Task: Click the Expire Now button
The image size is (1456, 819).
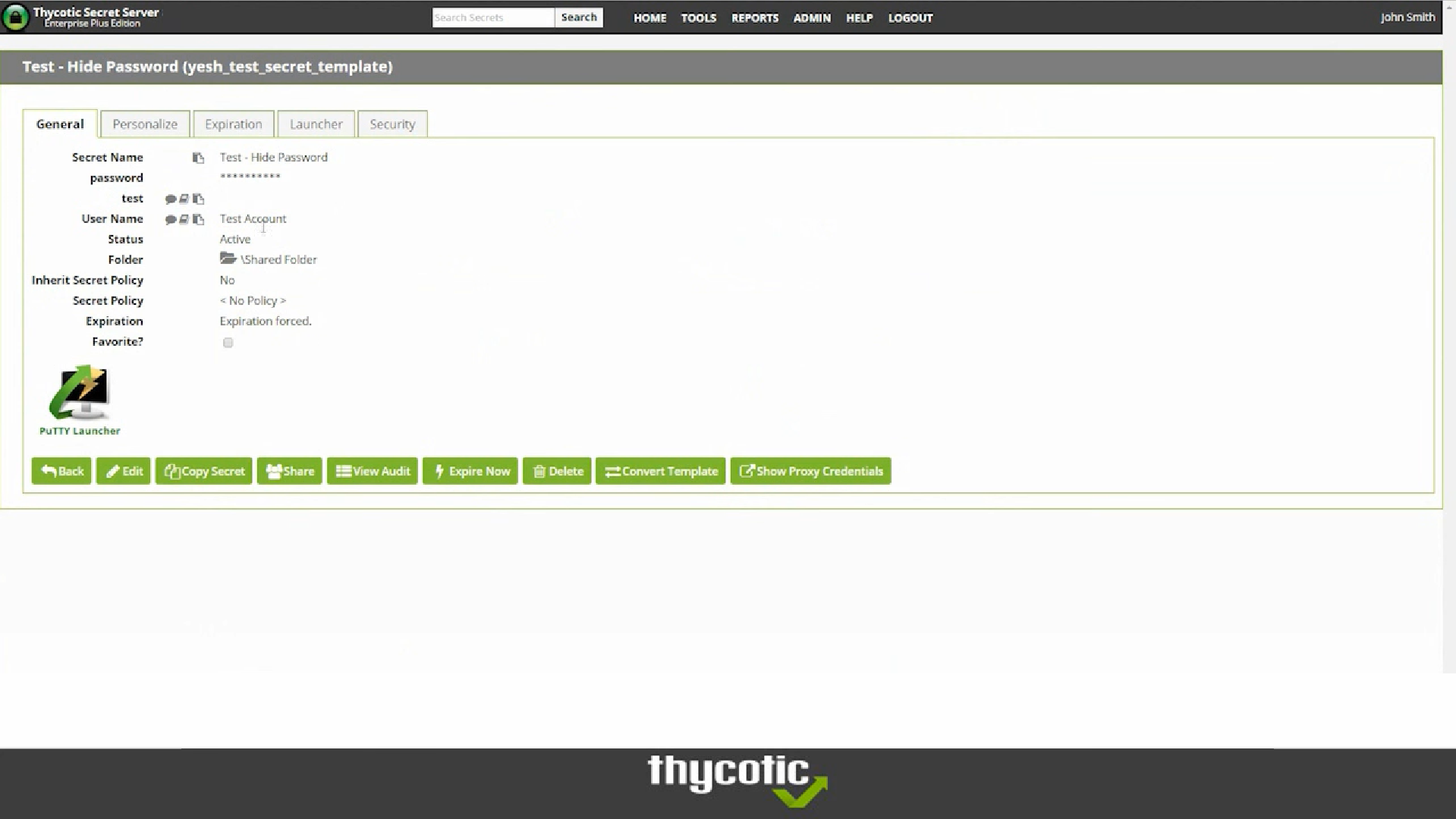Action: tap(470, 471)
